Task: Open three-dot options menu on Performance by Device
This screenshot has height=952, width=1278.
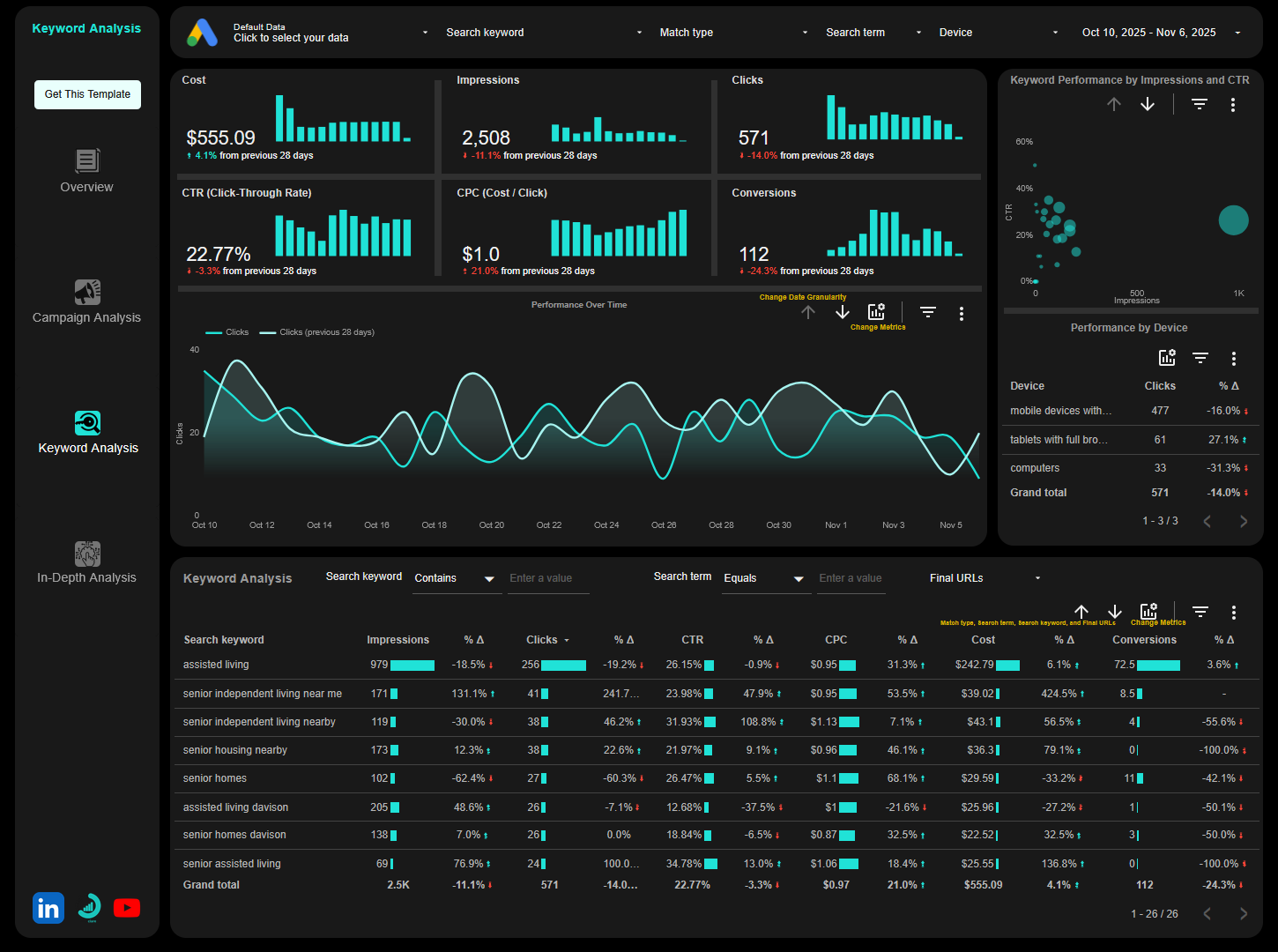Action: tap(1234, 358)
